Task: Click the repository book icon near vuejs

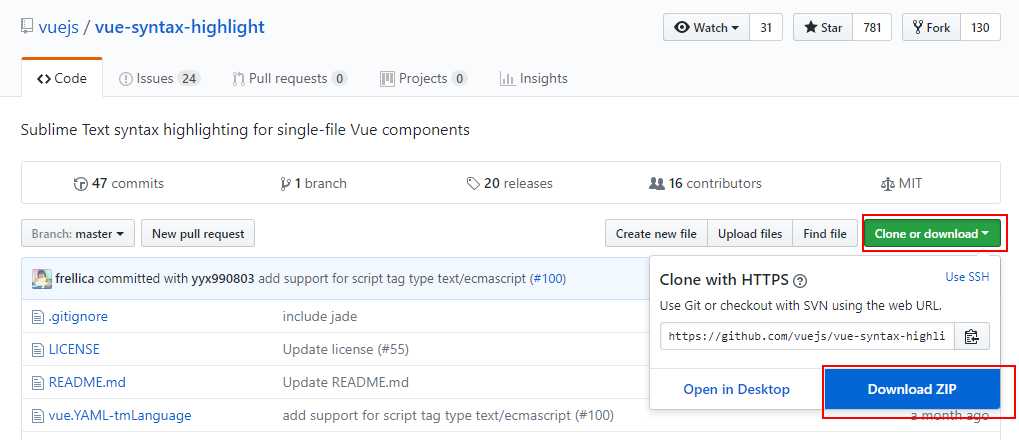Action: (x=27, y=27)
